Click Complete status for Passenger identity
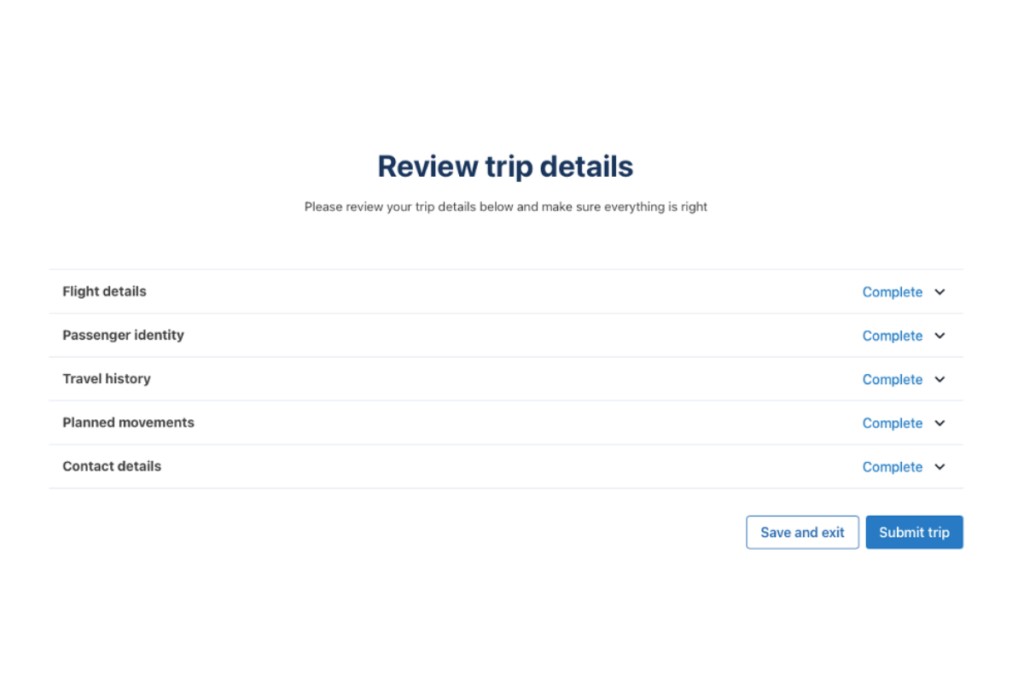 [x=892, y=336]
